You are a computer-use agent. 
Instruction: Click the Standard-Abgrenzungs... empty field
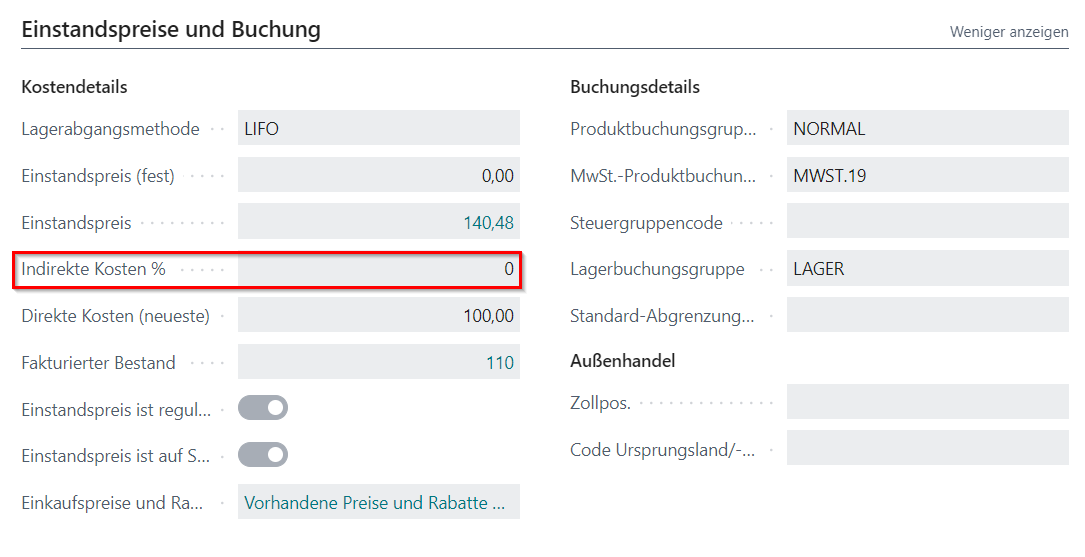[927, 316]
